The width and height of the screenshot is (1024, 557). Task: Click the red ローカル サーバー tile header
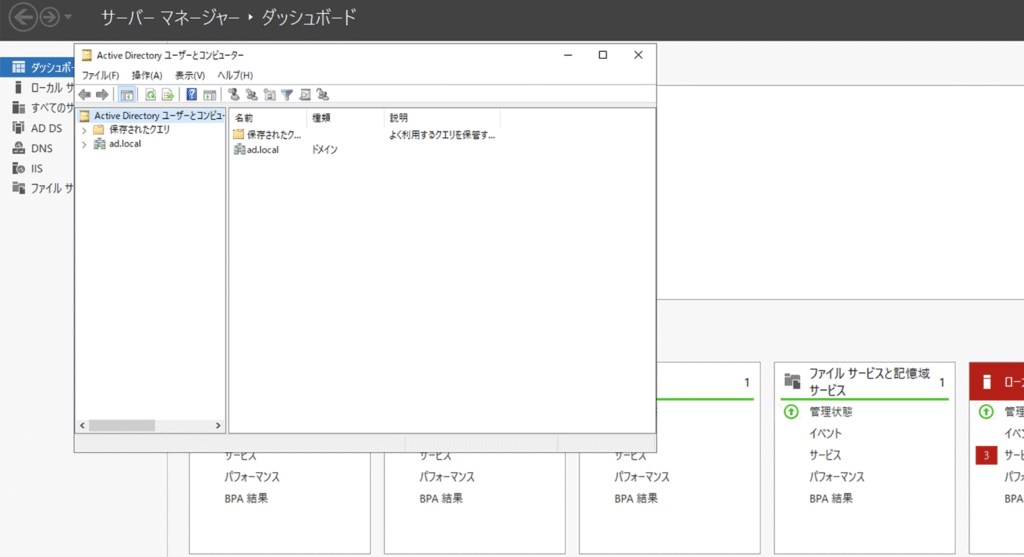coord(997,381)
